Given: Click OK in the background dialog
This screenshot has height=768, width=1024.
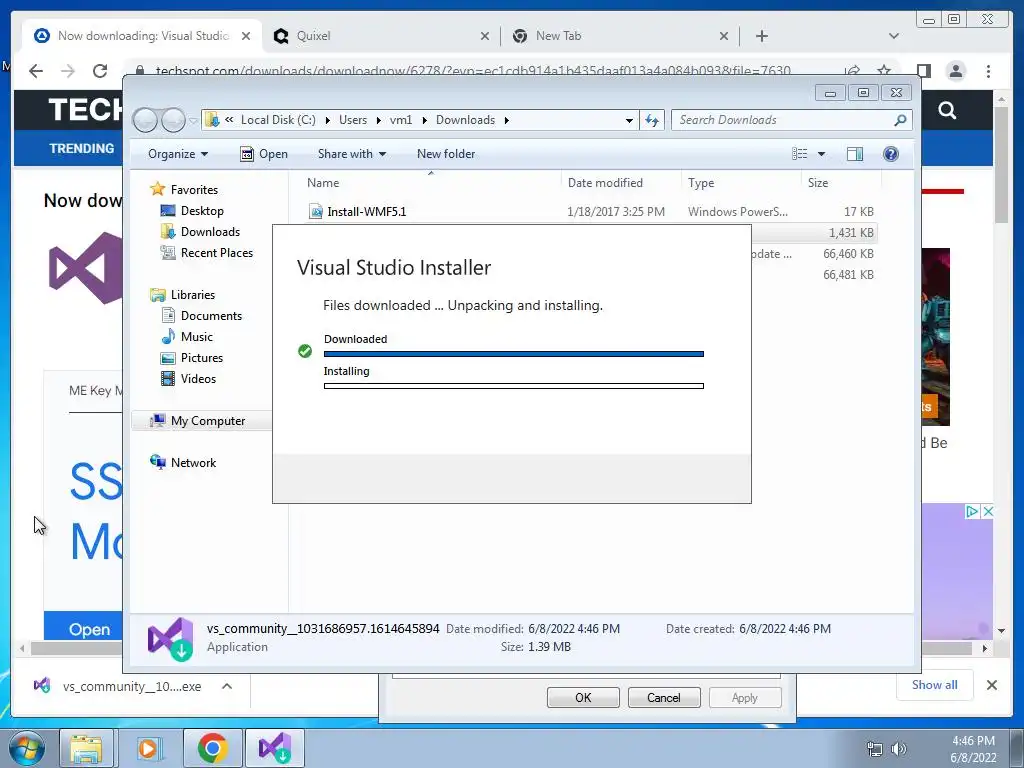Looking at the screenshot, I should point(583,697).
